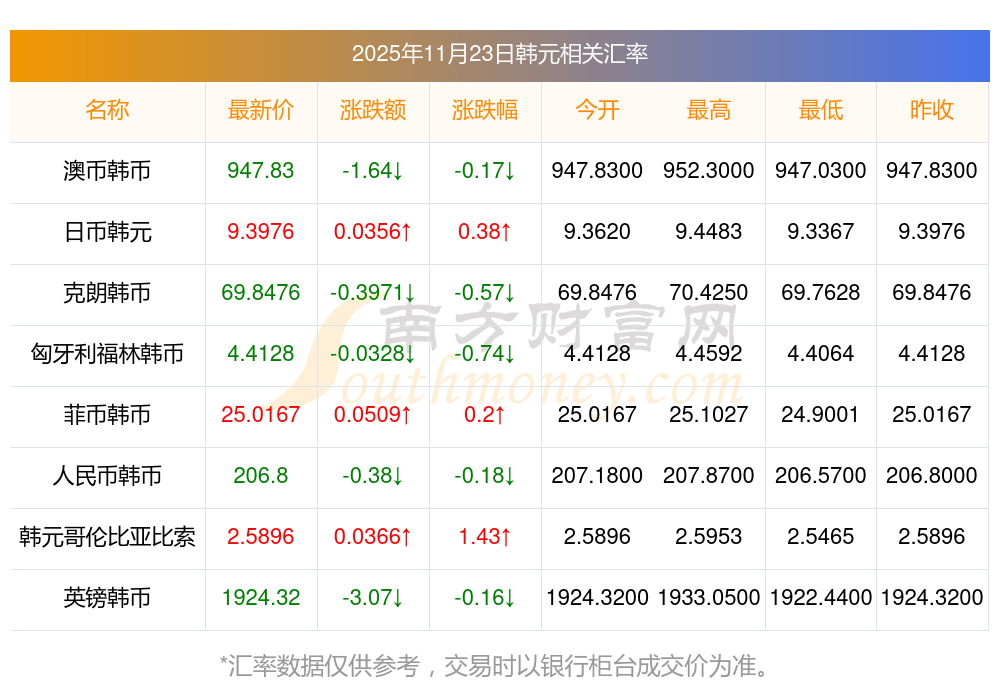The image size is (1000, 697).
Task: Click latest price 947.83 for 澳币韩币
Action: (x=261, y=171)
